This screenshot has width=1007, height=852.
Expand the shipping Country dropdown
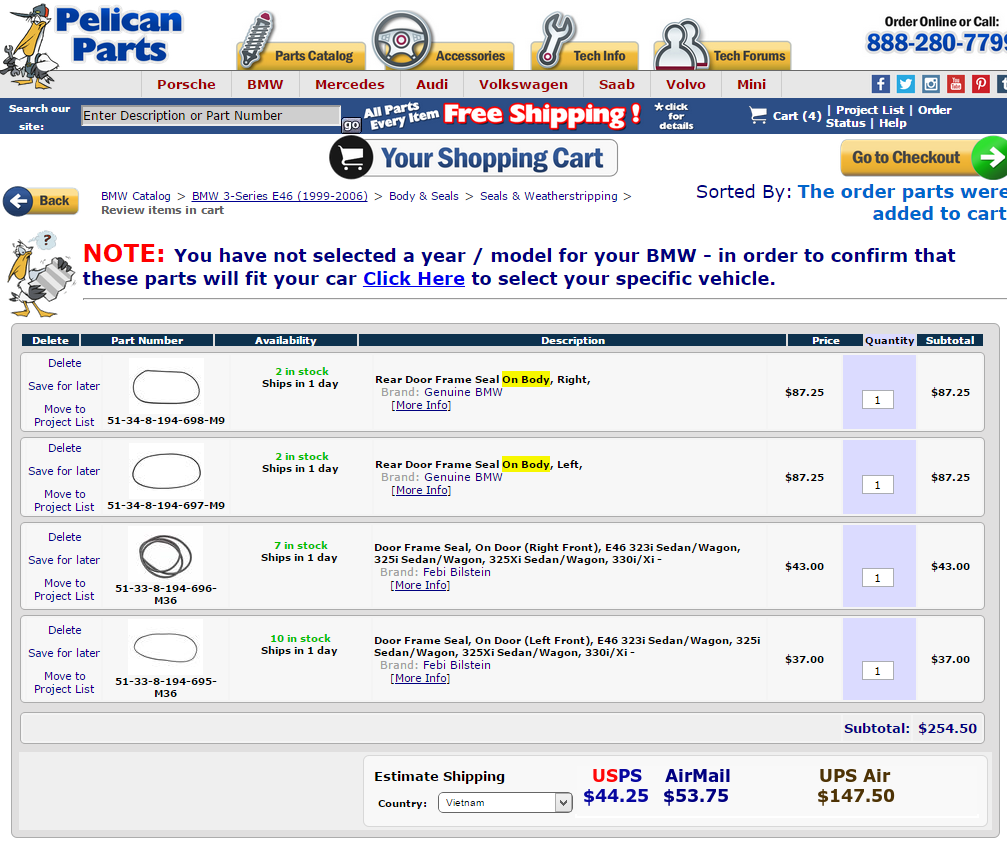(x=505, y=803)
